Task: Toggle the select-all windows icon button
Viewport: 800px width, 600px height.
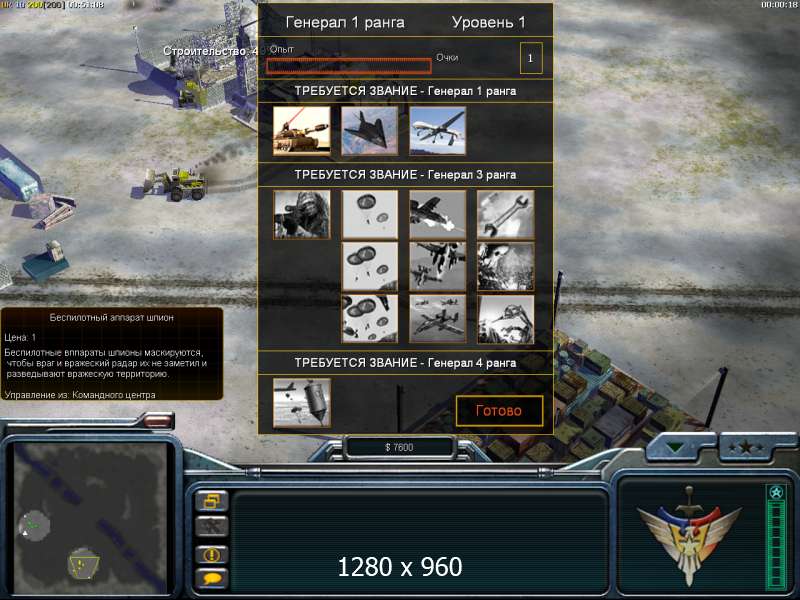Action: (212, 501)
